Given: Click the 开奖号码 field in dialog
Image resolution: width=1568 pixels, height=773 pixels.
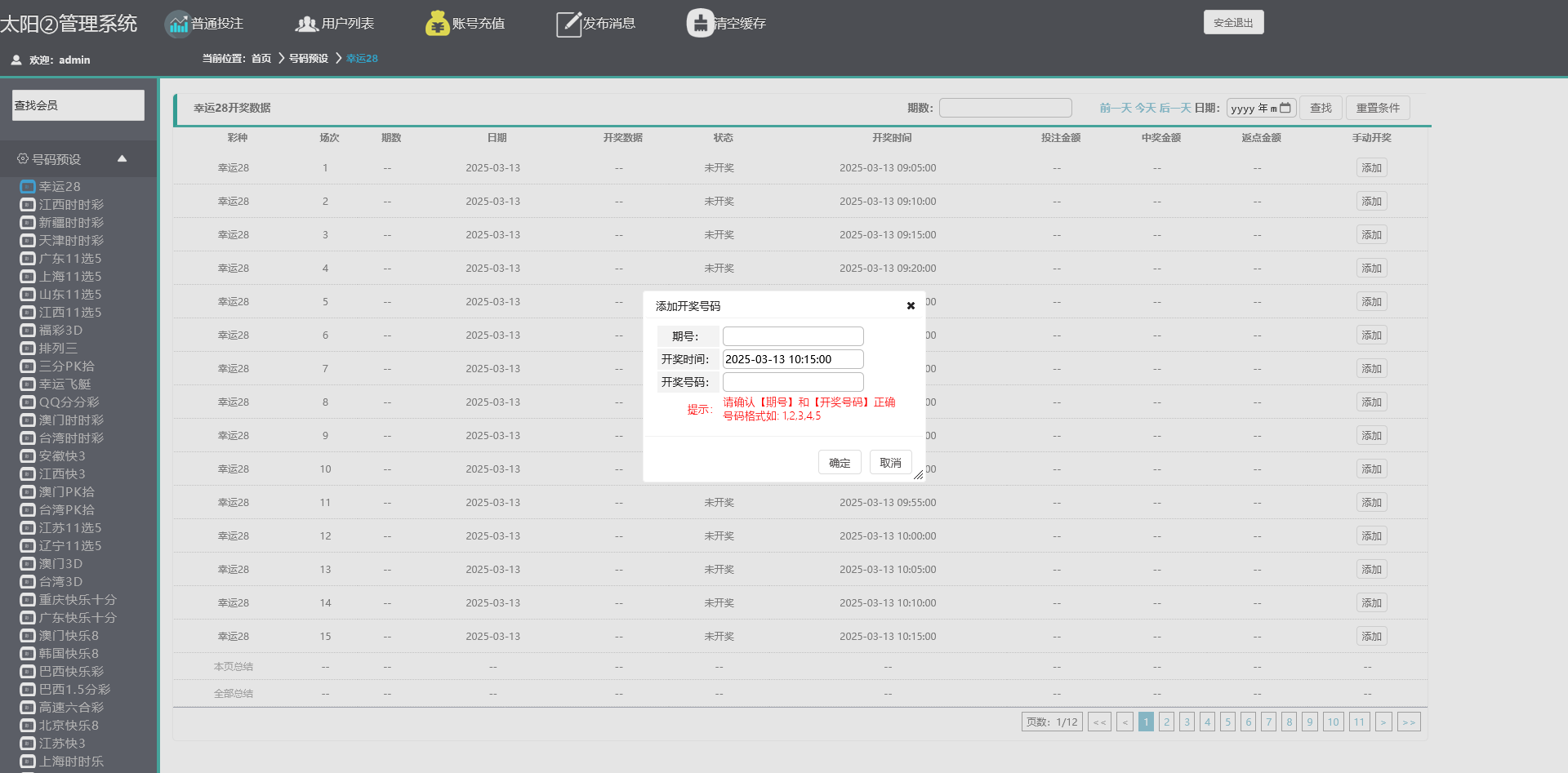Looking at the screenshot, I should pos(793,382).
